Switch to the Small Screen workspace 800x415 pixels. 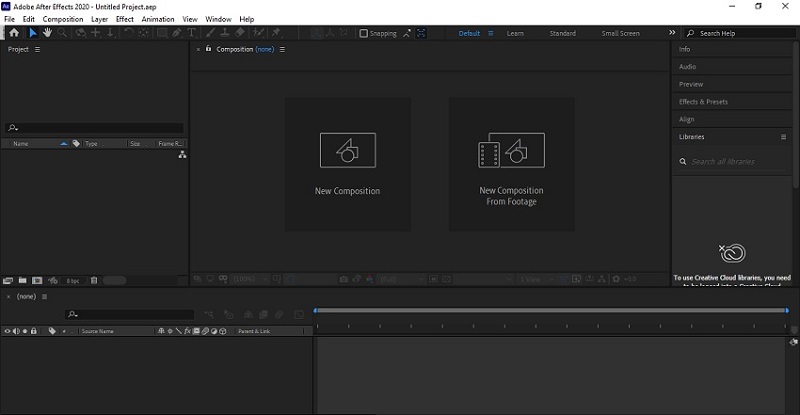pyautogui.click(x=620, y=33)
